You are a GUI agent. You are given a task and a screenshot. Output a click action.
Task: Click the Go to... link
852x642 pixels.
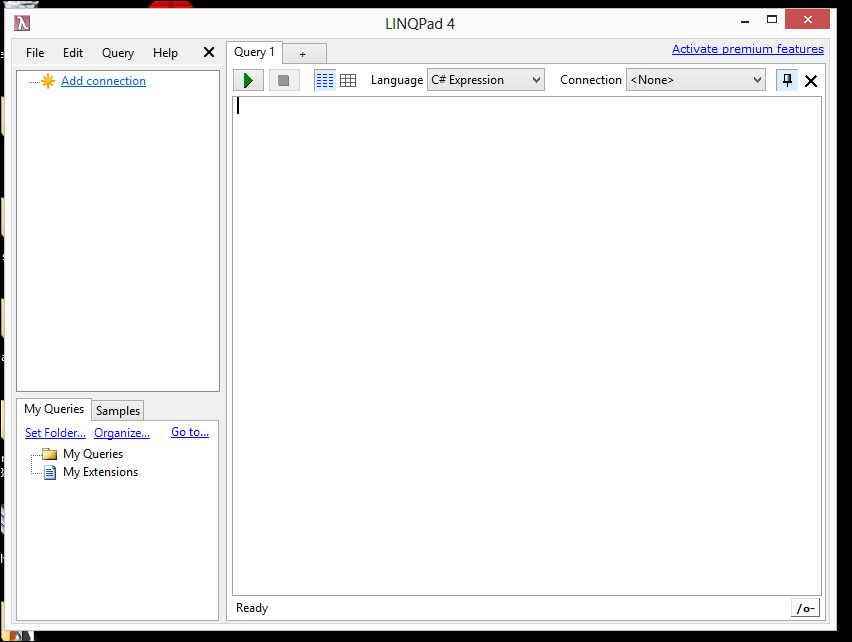tap(190, 432)
